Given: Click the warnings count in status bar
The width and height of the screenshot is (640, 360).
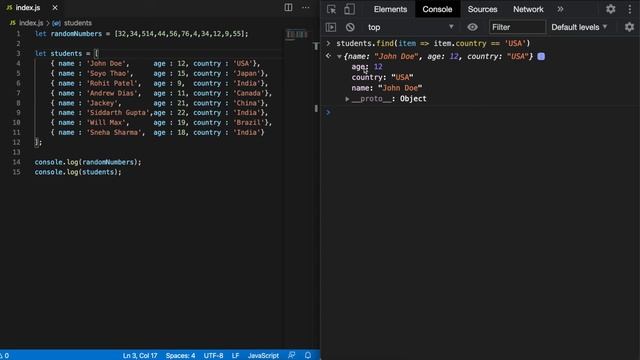Looking at the screenshot, I should (x=5, y=356).
